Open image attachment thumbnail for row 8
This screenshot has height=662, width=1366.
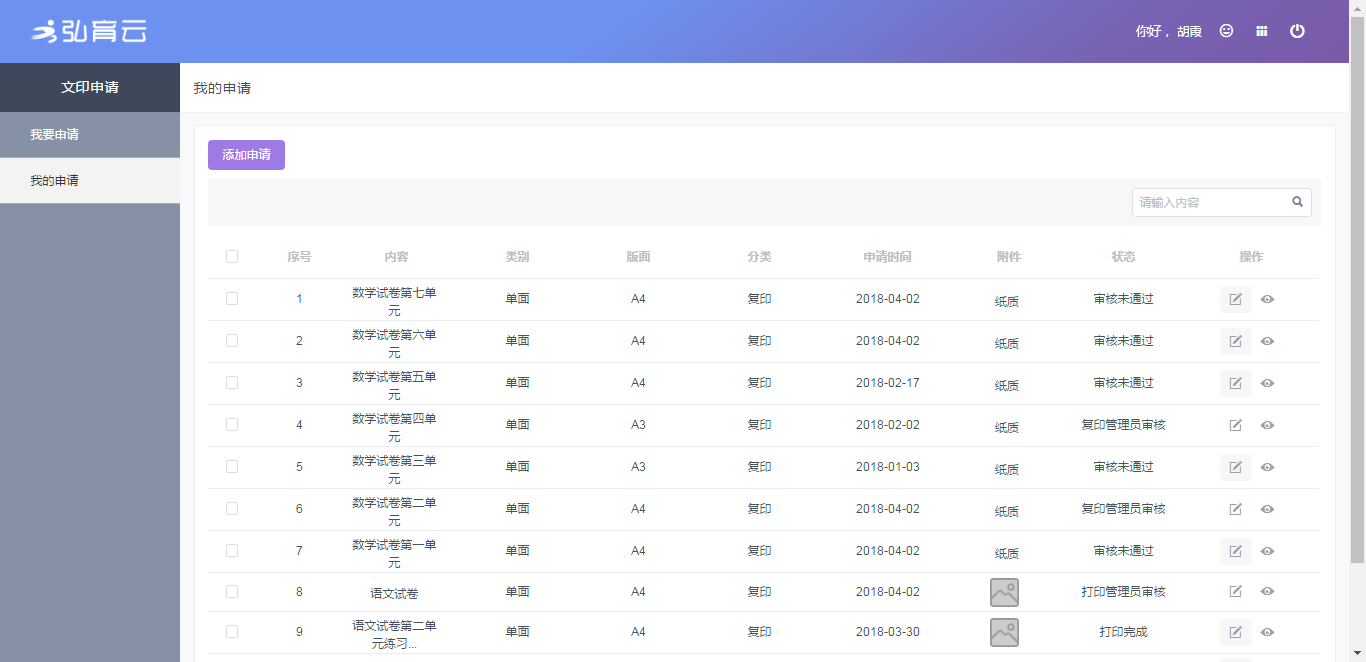pos(1004,593)
